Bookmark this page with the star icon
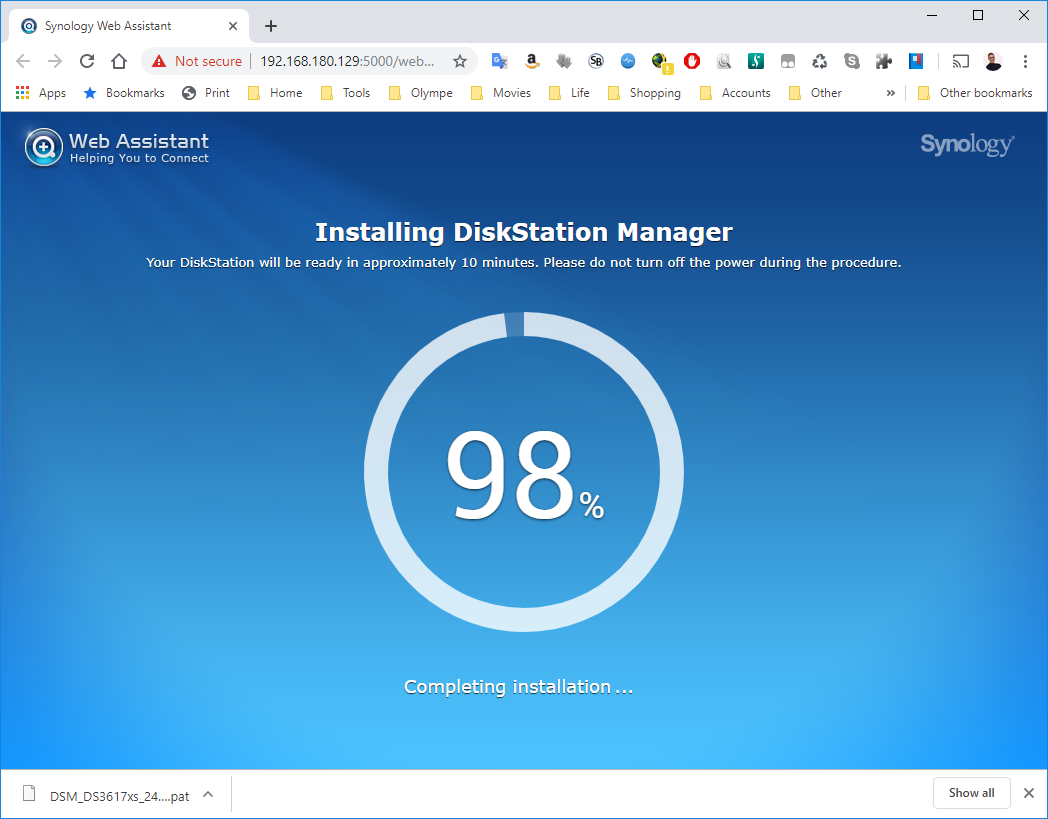 [460, 62]
